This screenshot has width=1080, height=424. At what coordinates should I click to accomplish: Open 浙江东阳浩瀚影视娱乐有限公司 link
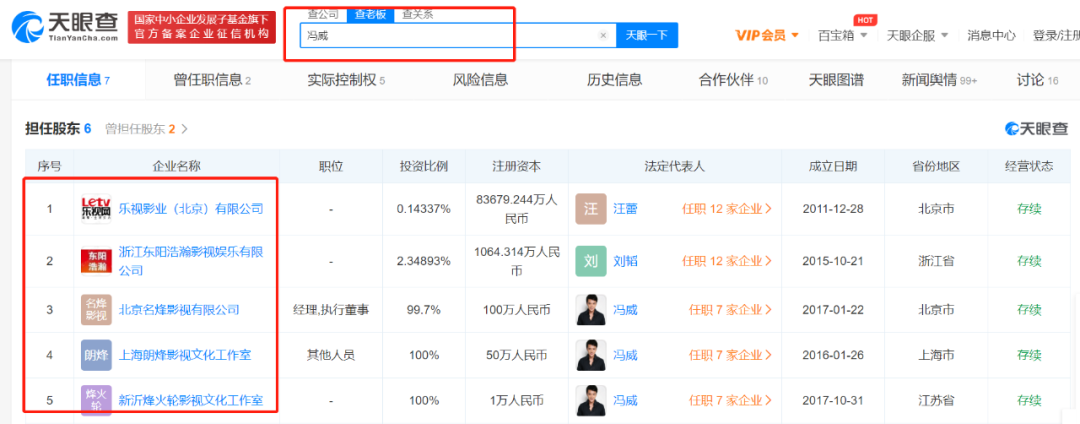191,261
